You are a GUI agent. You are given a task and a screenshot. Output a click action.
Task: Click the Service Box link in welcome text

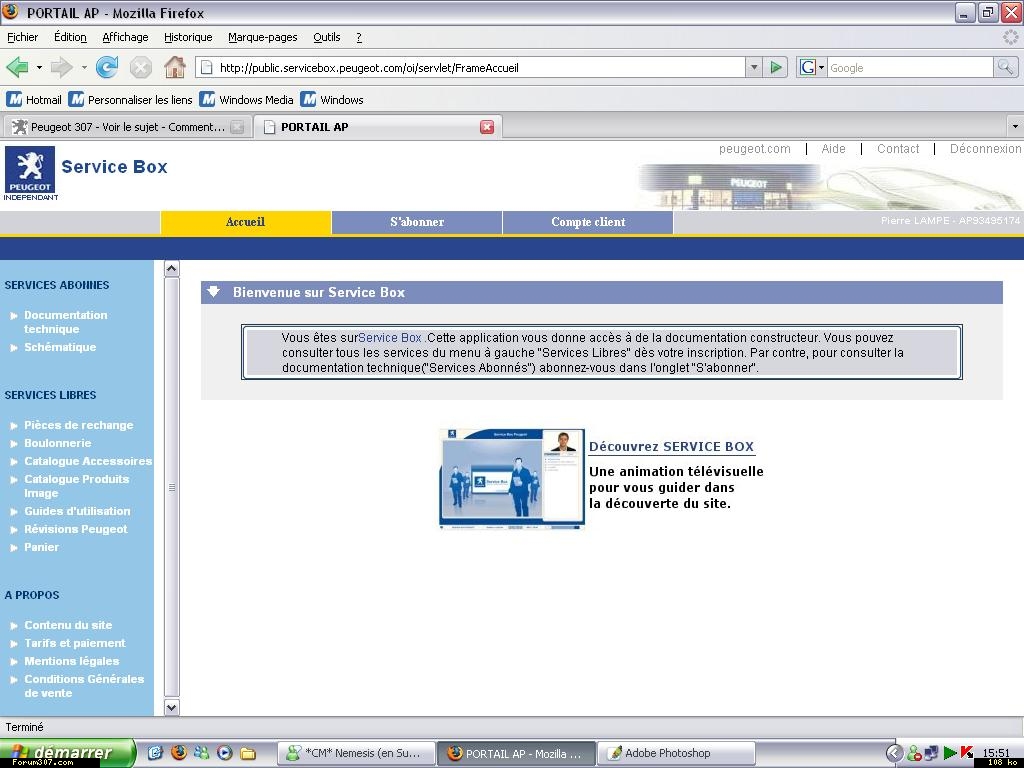[x=390, y=338]
